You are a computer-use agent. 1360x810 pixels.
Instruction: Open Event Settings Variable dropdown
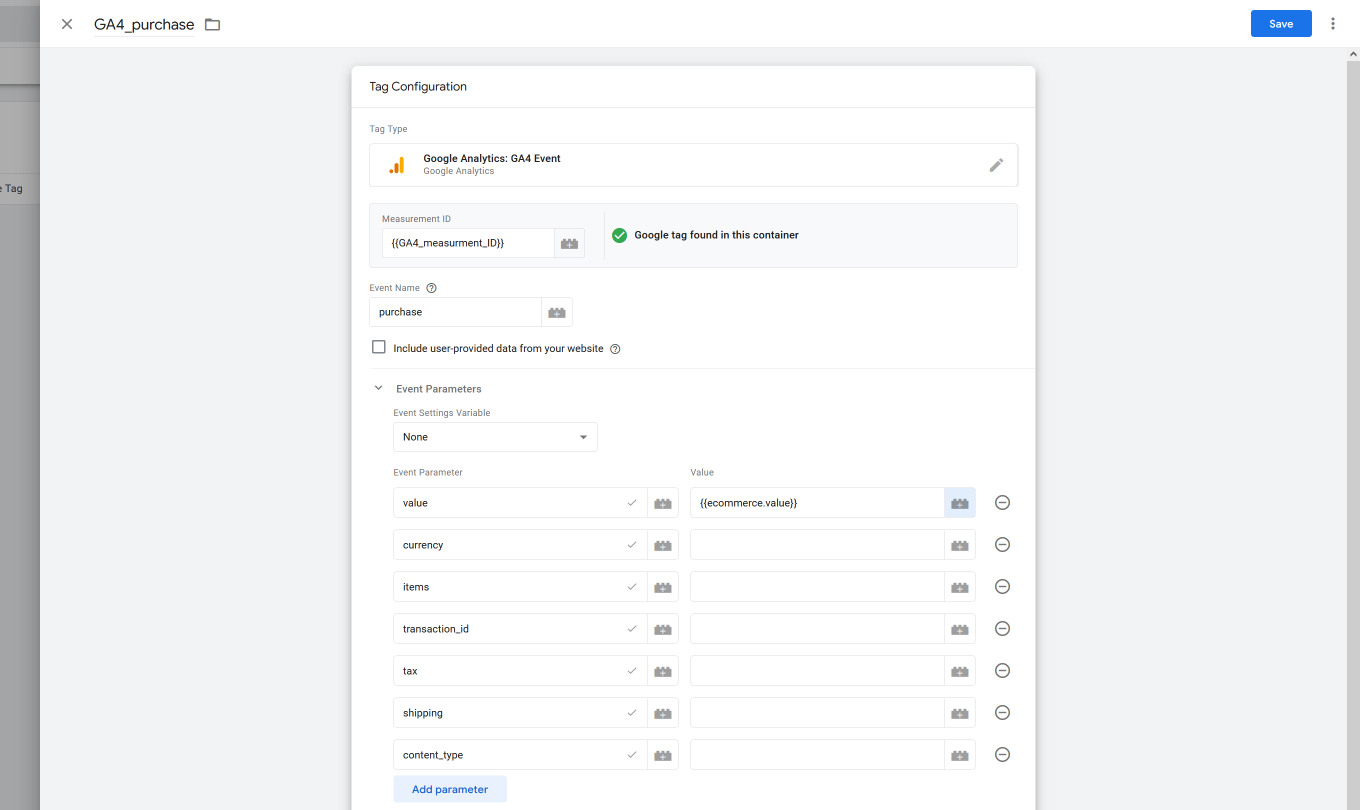coord(495,437)
